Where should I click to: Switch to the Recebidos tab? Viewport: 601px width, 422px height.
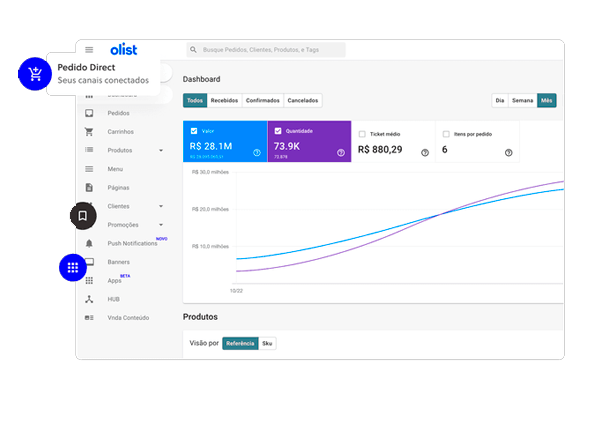225,101
